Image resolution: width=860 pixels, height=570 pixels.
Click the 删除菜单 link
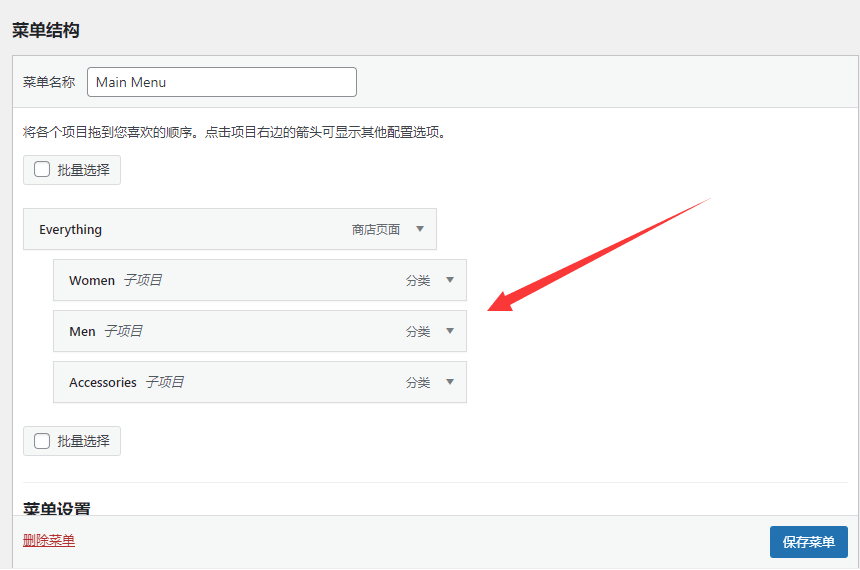[x=49, y=541]
